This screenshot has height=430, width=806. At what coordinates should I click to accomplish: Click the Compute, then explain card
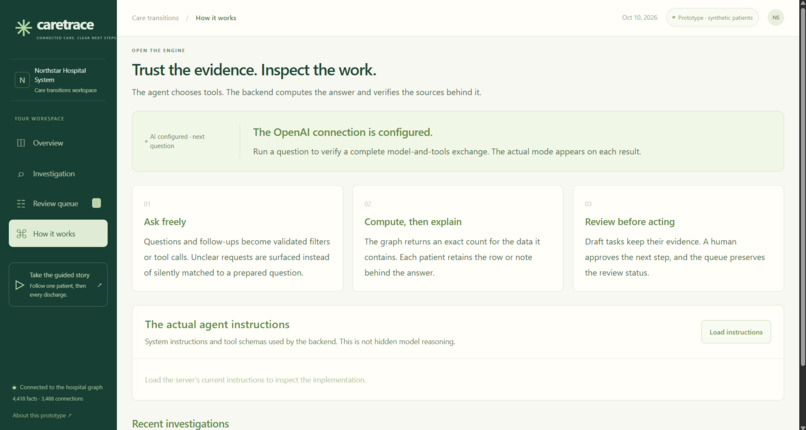pyautogui.click(x=457, y=238)
